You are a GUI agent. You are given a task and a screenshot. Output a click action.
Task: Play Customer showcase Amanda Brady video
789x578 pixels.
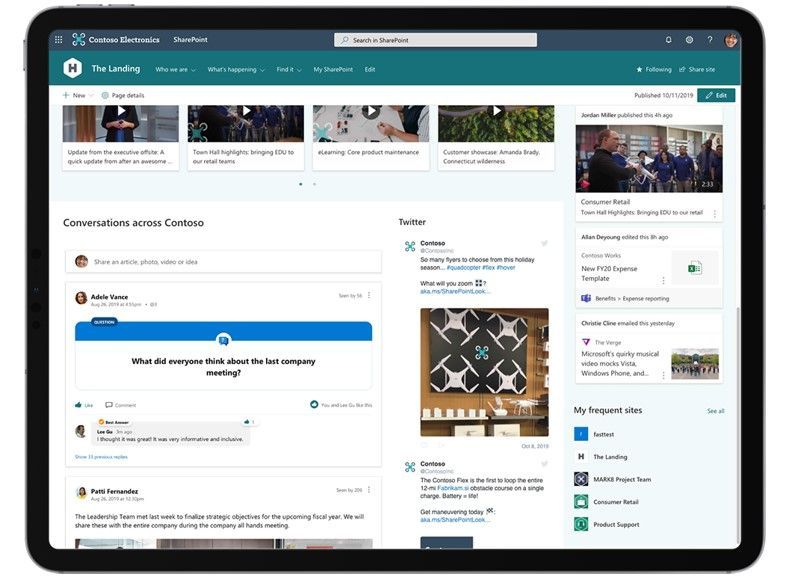point(496,111)
